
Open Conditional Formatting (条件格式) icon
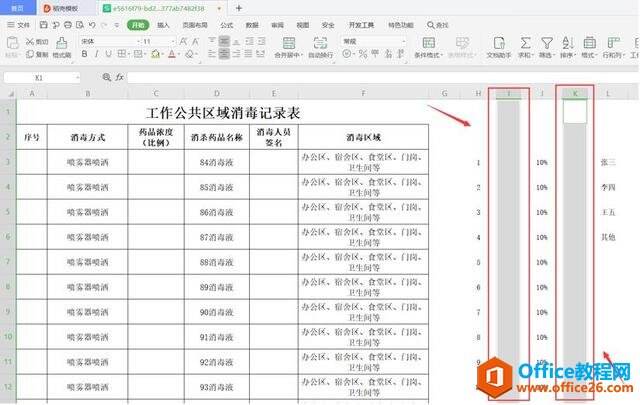tap(427, 41)
